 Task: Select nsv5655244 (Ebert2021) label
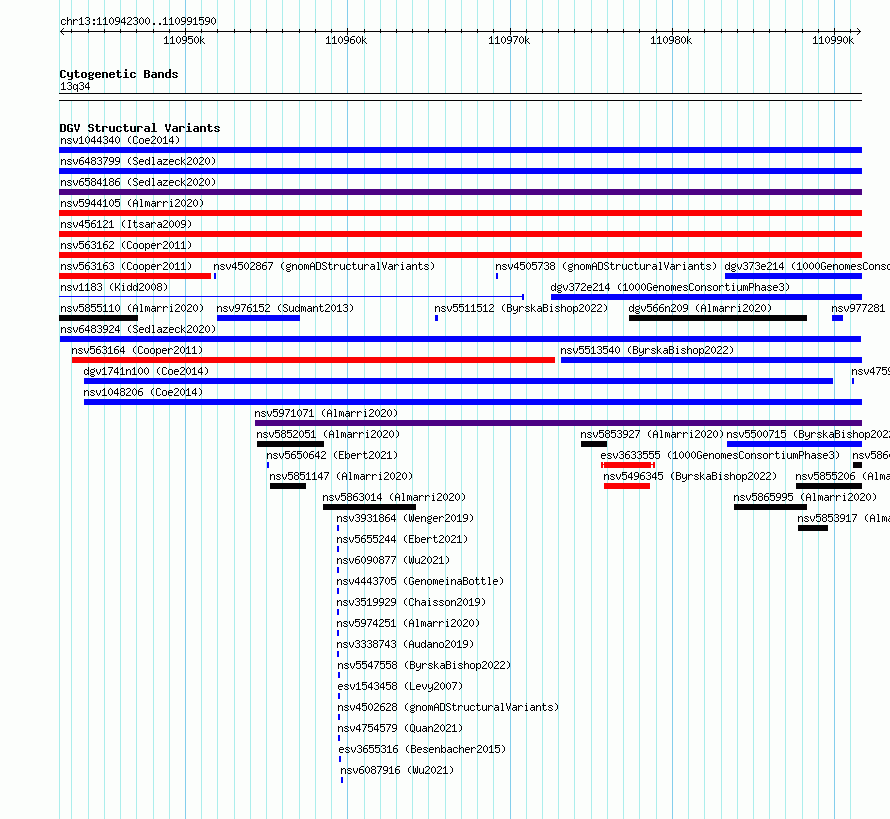pyautogui.click(x=402, y=539)
